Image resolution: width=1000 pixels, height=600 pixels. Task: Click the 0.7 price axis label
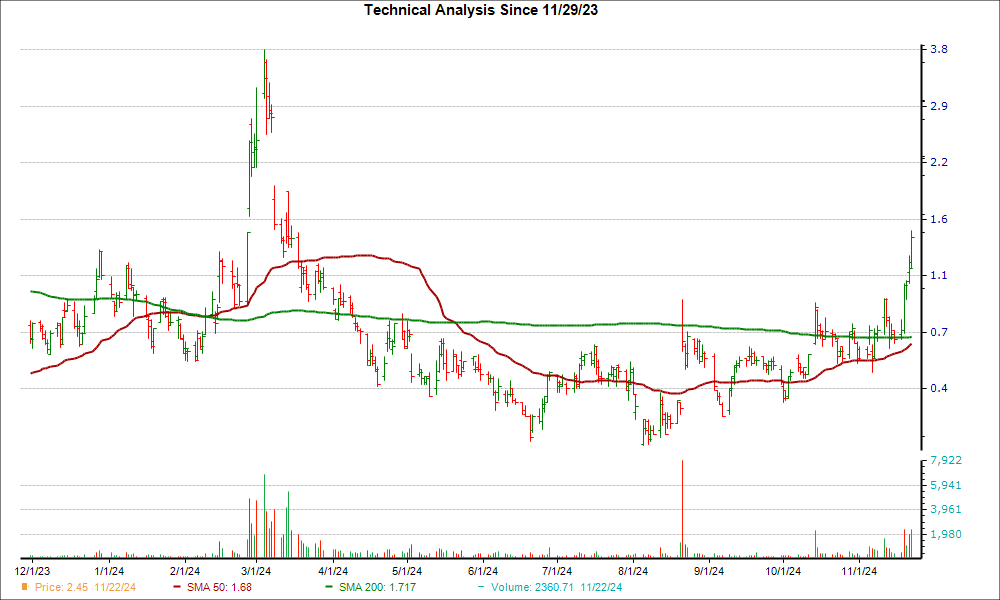pyautogui.click(x=939, y=332)
